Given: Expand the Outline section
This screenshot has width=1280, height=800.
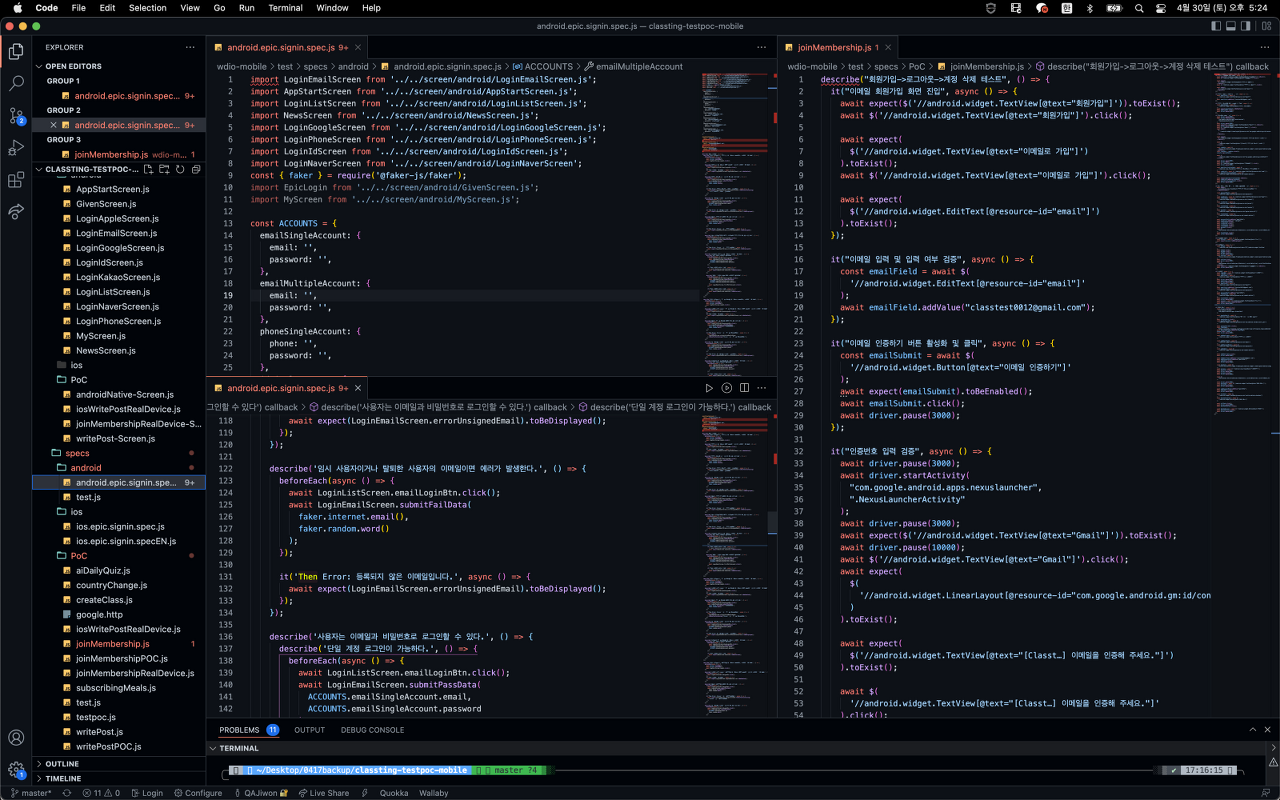Looking at the screenshot, I should [x=119, y=764].
